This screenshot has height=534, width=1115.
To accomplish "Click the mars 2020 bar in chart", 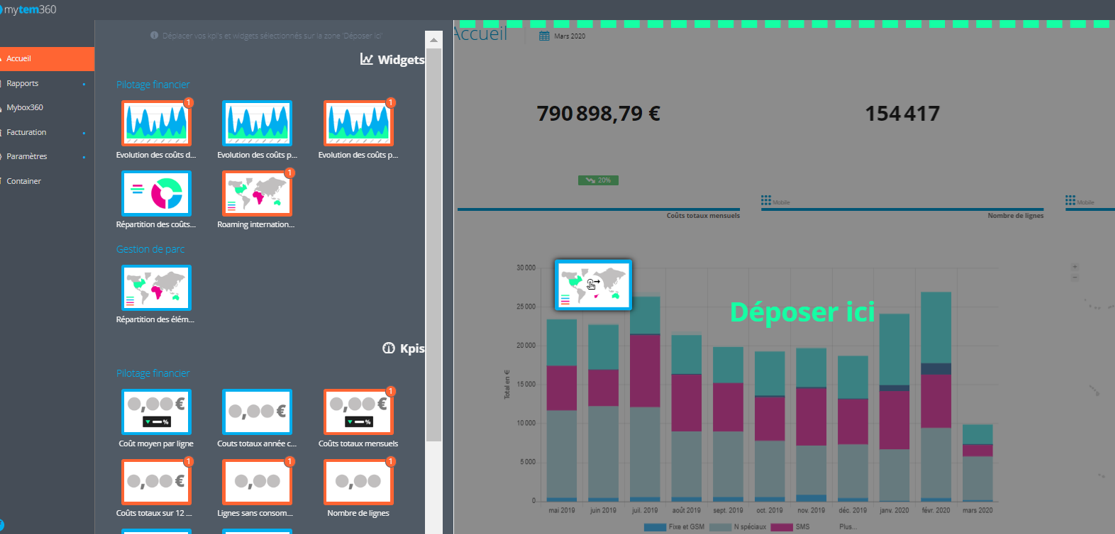I will coord(978,463).
